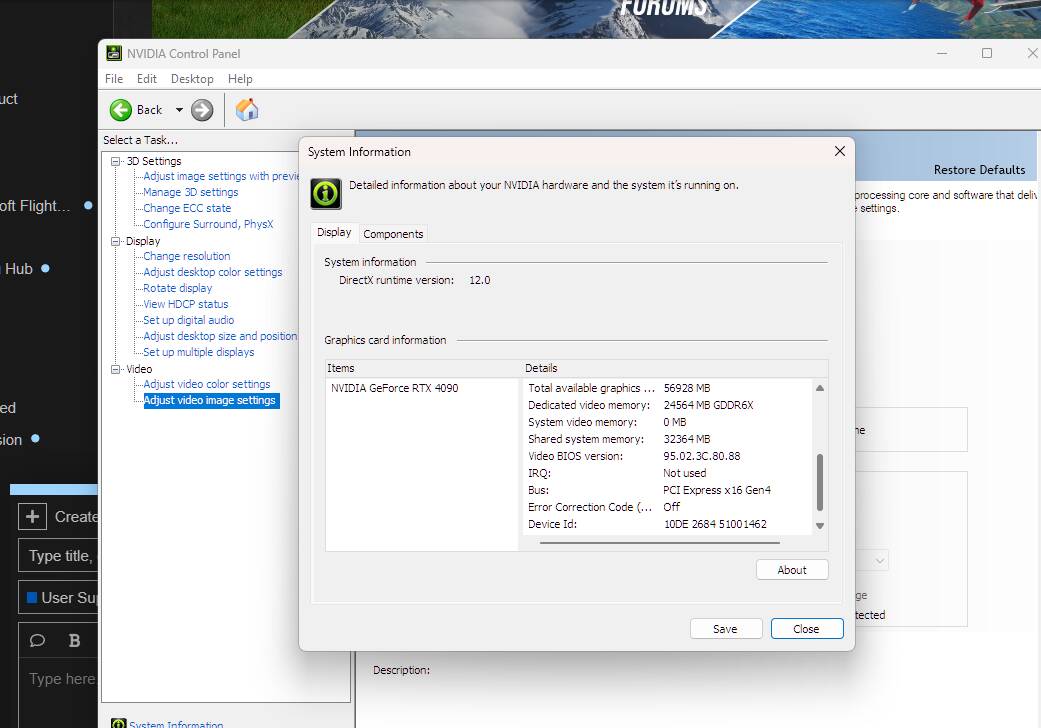Click the Restore Defaults button
1041x728 pixels.
pos(979,170)
